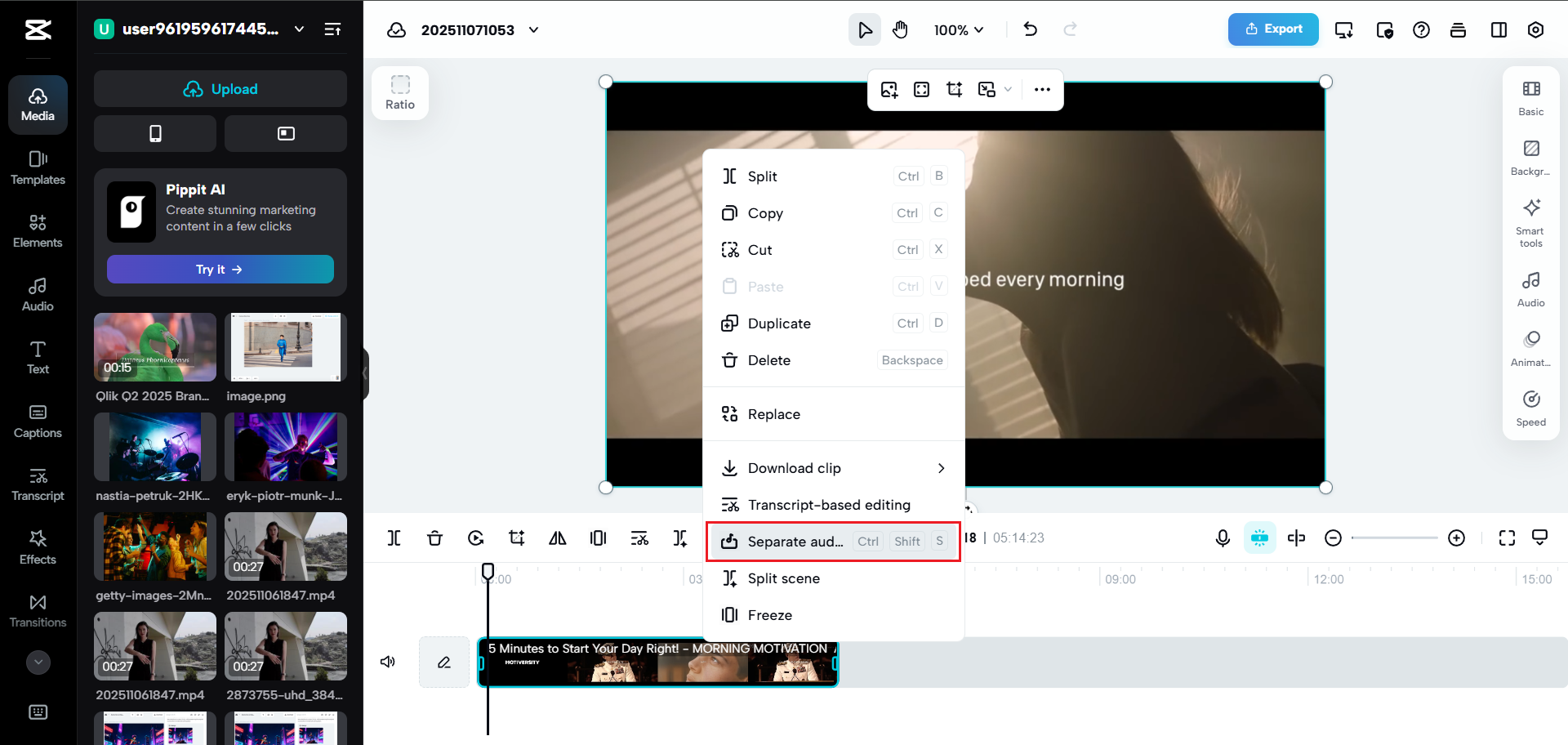
Task: Toggle timeline fullscreen view
Action: click(x=1507, y=538)
